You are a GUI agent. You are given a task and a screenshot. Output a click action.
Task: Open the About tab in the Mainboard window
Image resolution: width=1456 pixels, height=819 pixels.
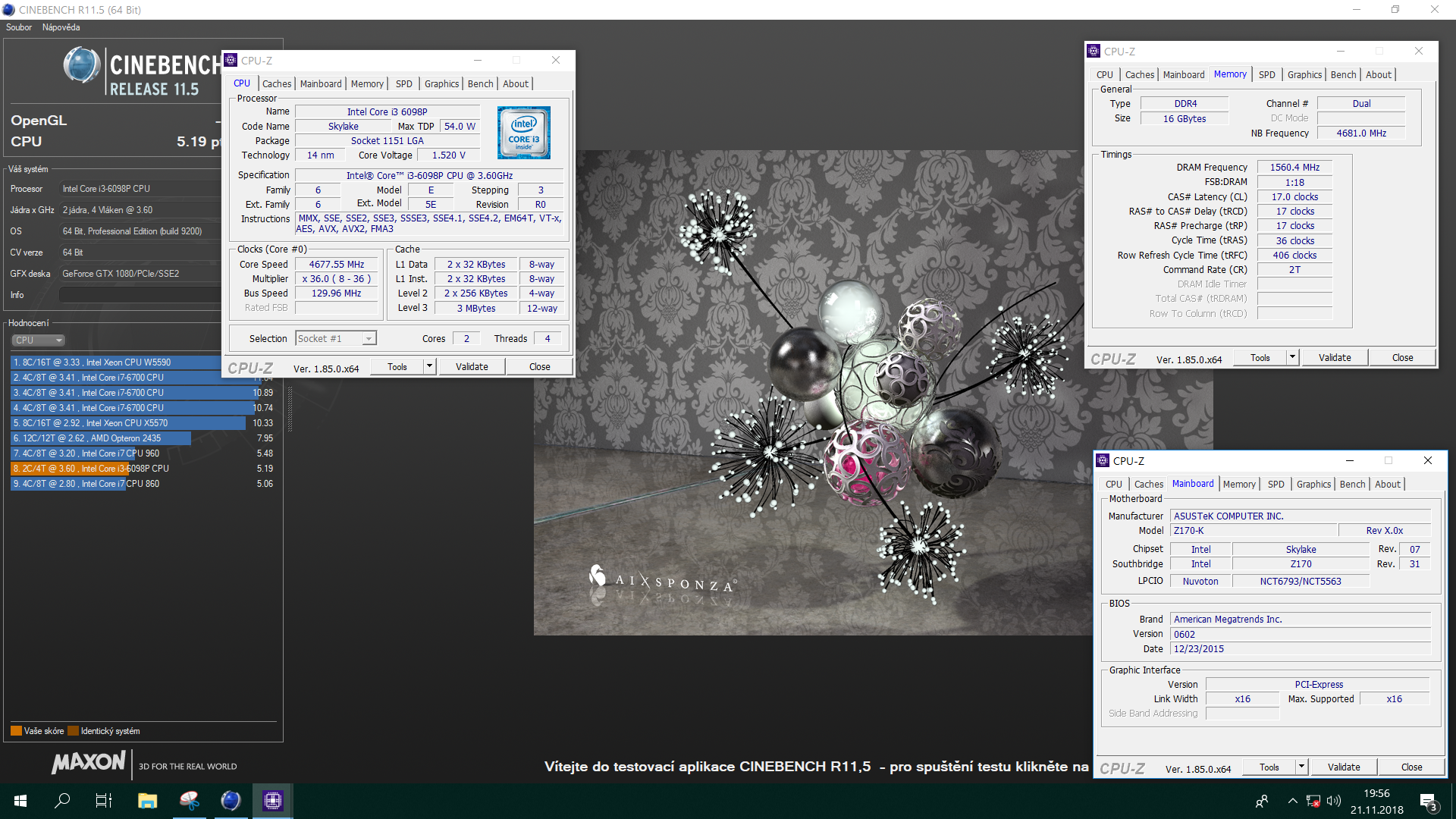[x=1388, y=485]
